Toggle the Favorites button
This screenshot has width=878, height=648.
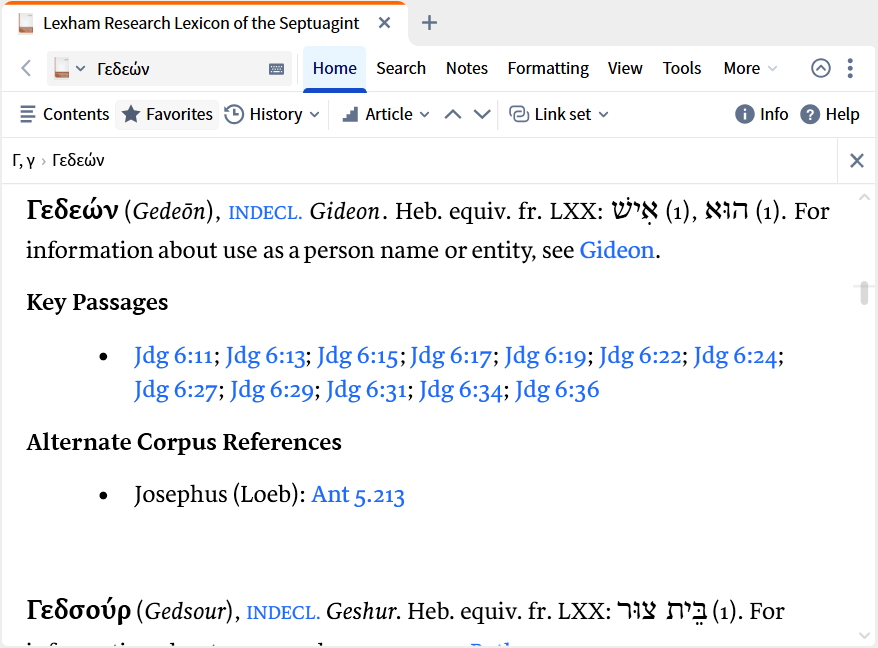[167, 114]
